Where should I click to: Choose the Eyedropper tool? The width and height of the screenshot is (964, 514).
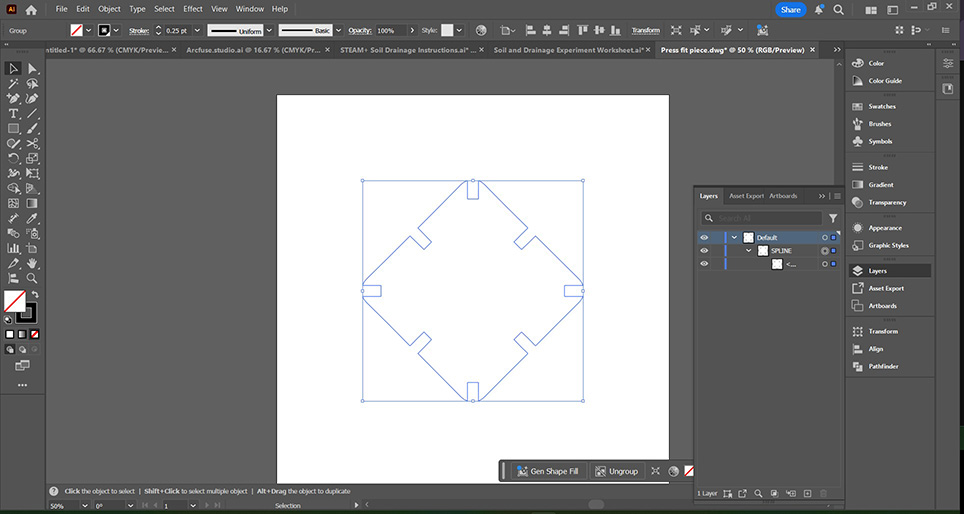(x=32, y=218)
